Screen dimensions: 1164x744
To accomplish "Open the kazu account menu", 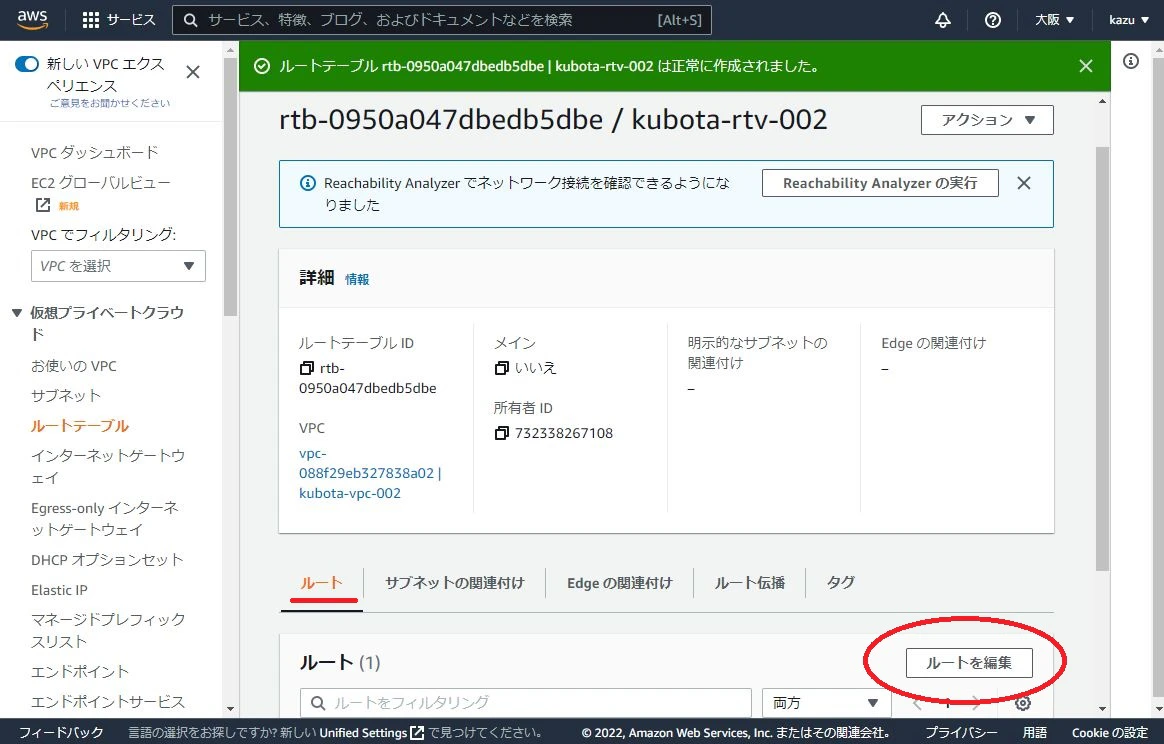I will pyautogui.click(x=1128, y=20).
